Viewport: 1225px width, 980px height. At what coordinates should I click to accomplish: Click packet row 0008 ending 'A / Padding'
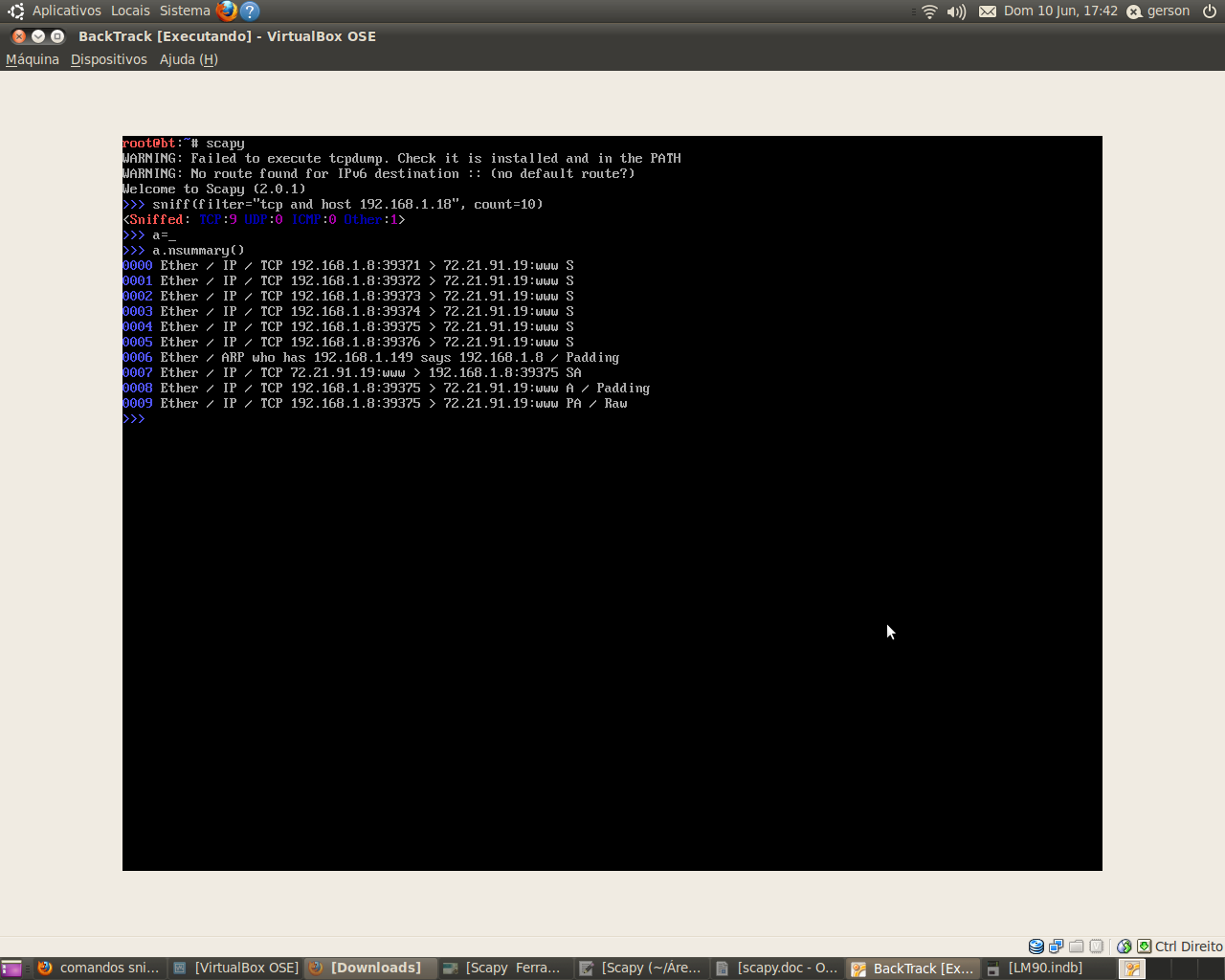coord(387,389)
